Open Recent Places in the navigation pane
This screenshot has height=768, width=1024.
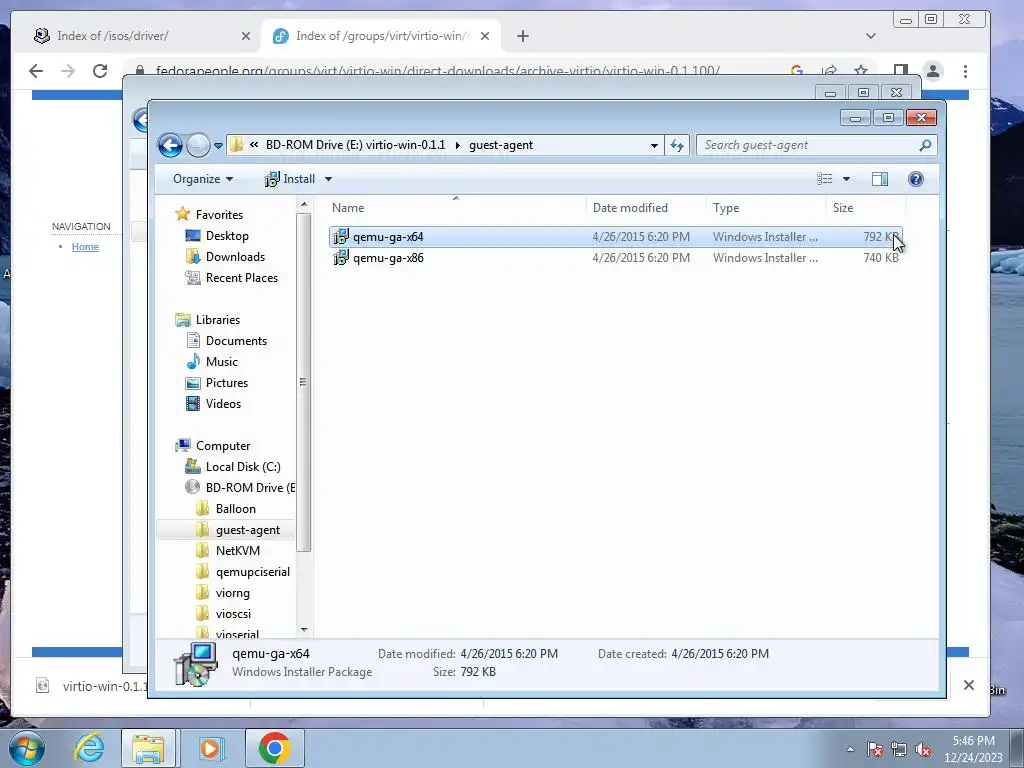tap(242, 278)
